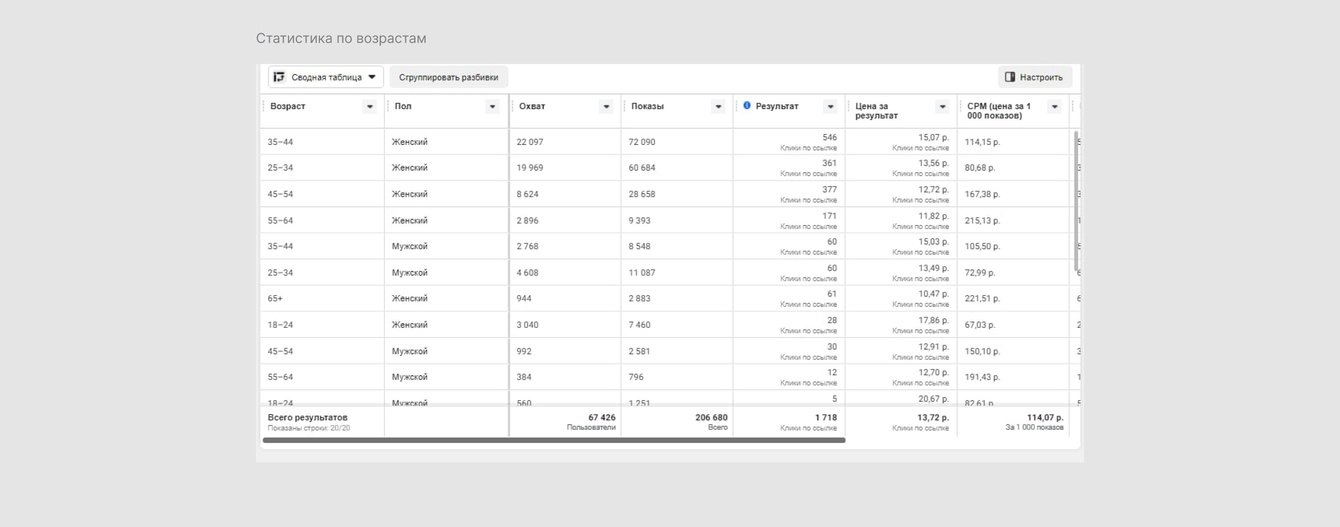1340x527 pixels.
Task: Click the Охват value 22 097
Action: tap(530, 142)
